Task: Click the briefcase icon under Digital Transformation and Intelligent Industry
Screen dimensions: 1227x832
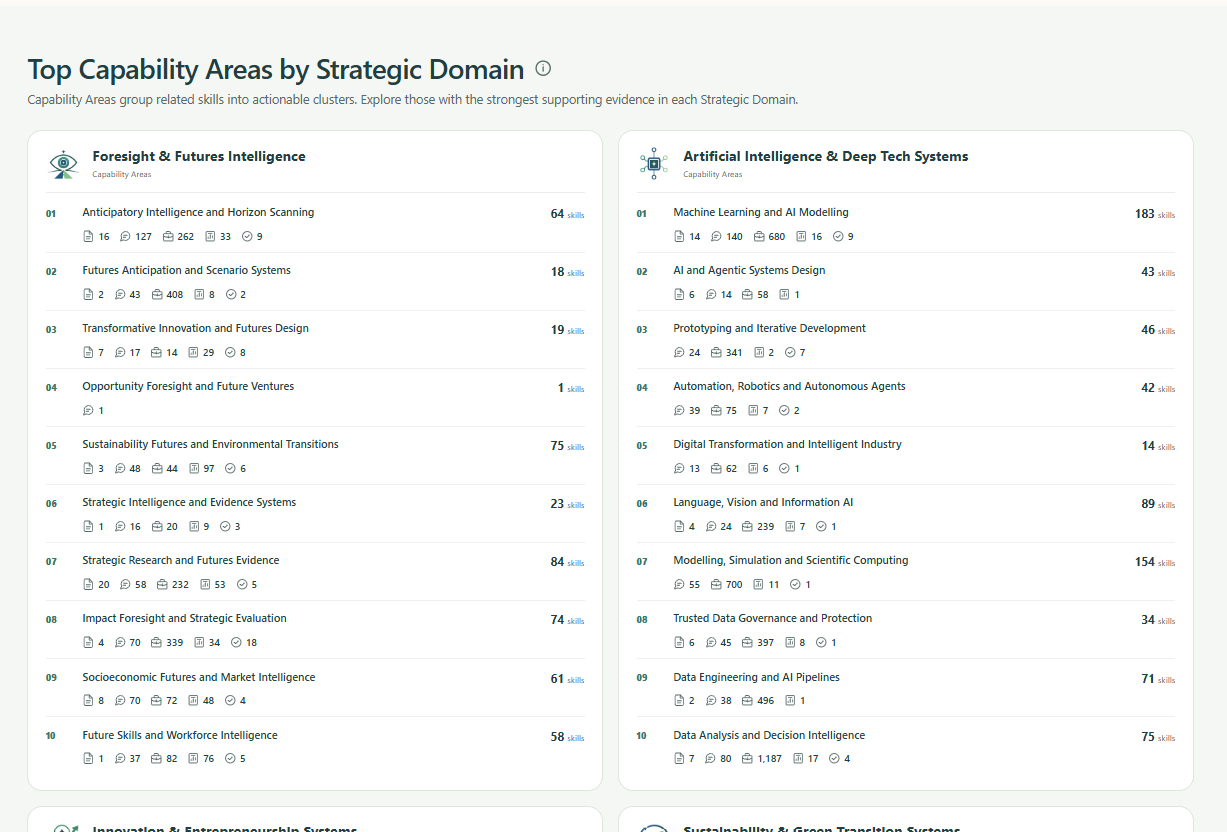Action: [716, 469]
